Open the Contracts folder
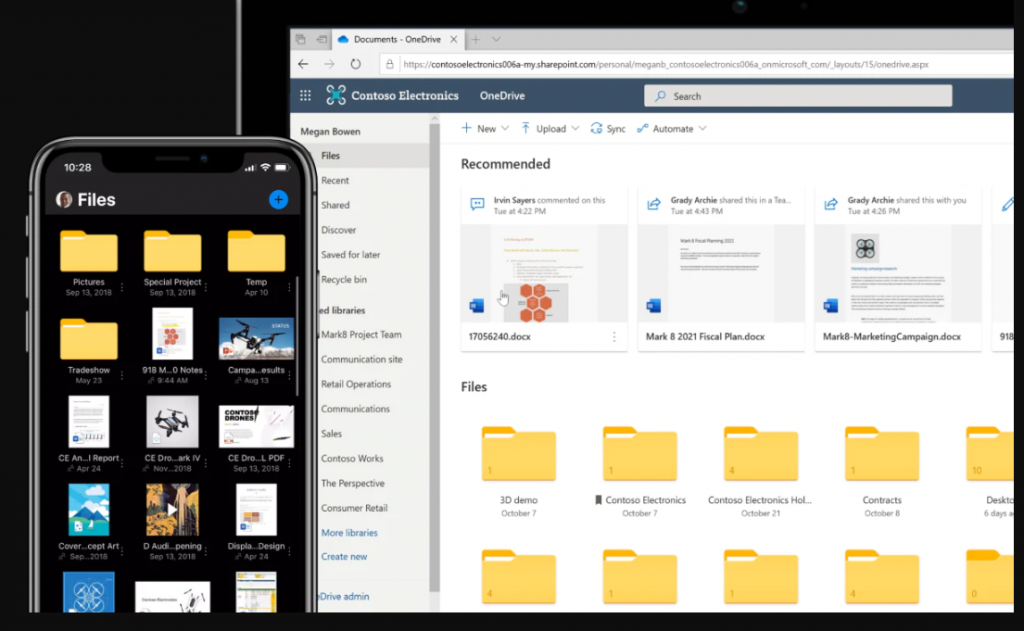This screenshot has height=631, width=1024. (x=881, y=453)
